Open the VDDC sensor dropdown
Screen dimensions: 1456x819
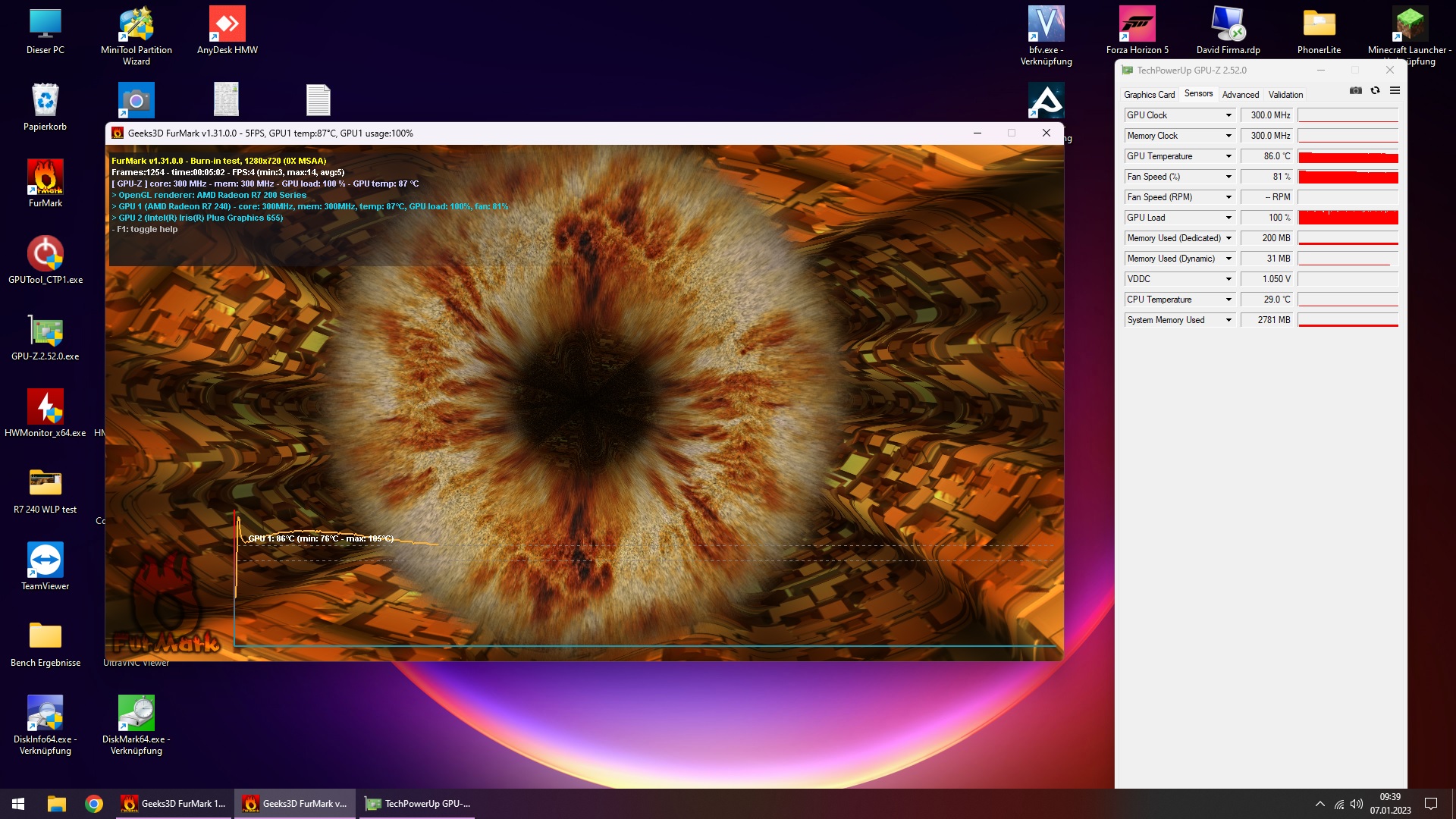1228,279
